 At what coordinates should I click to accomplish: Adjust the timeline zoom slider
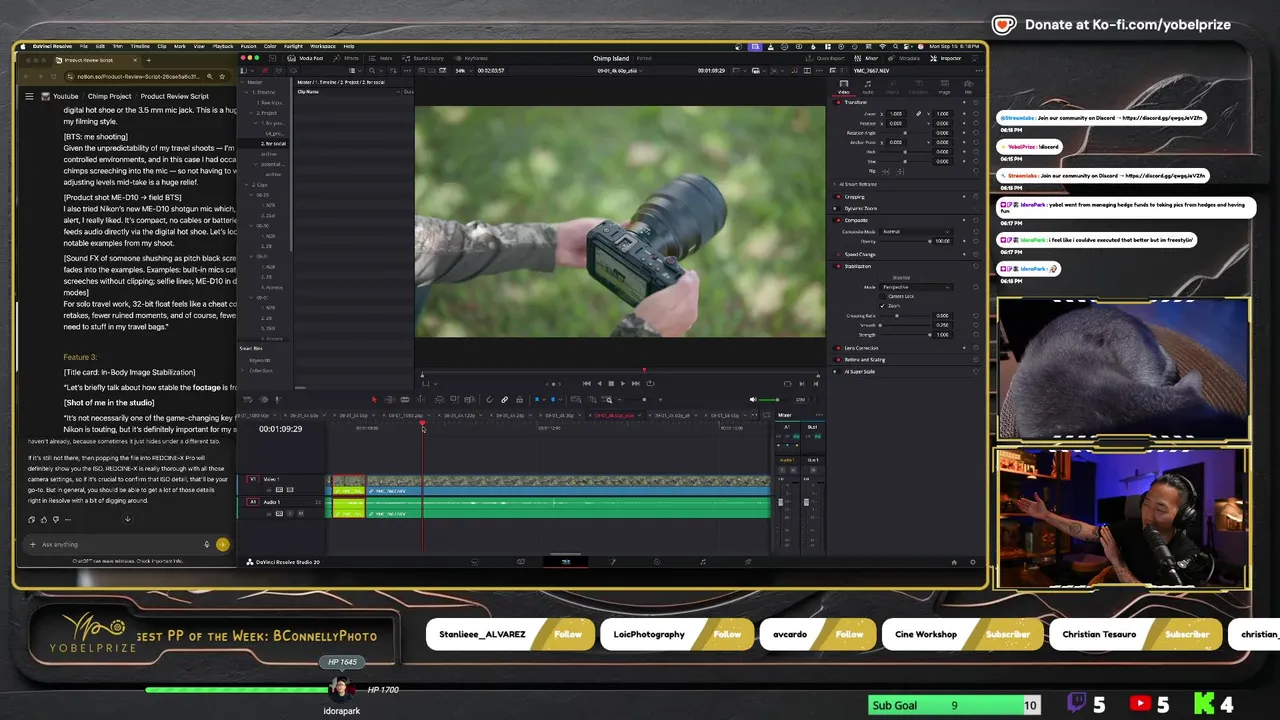click(x=644, y=400)
